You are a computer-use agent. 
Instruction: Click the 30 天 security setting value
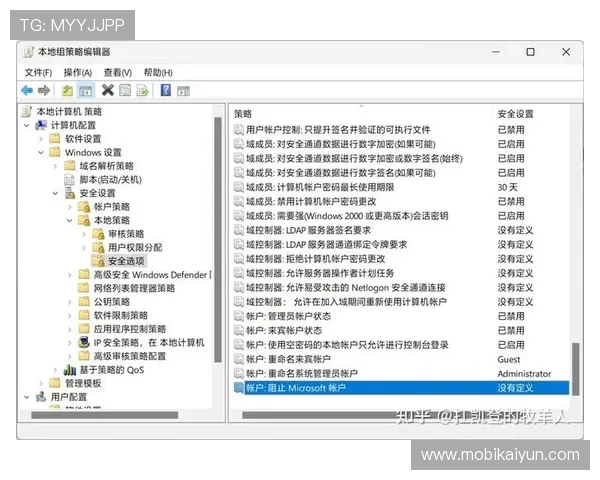click(507, 187)
